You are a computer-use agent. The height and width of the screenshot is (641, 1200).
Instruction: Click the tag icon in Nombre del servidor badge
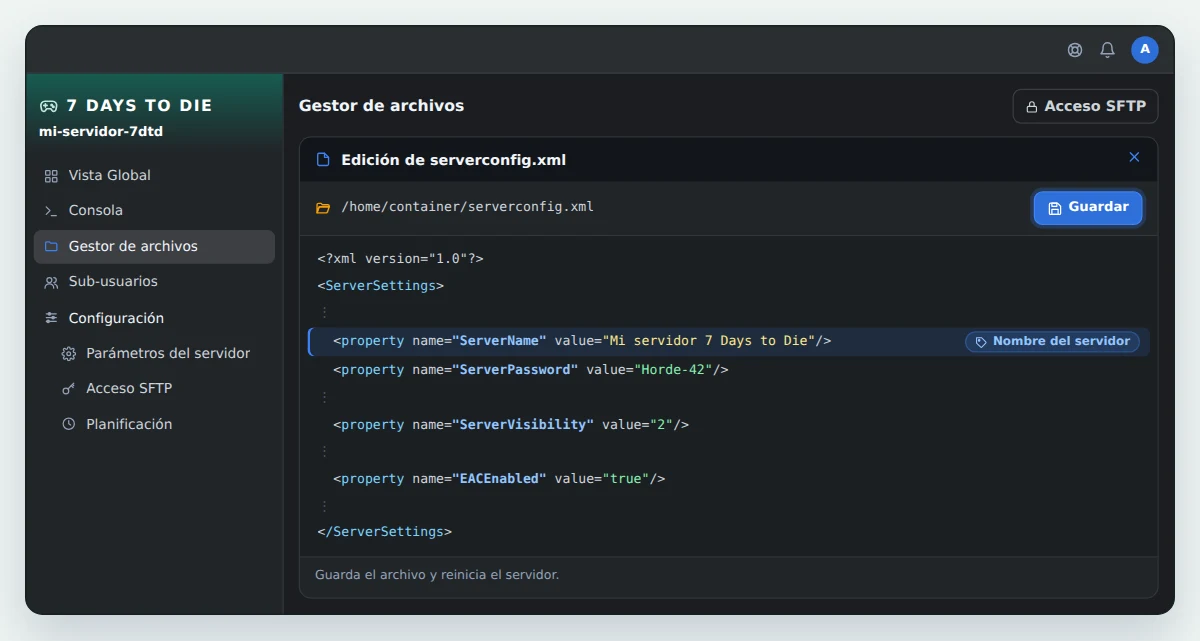point(981,342)
